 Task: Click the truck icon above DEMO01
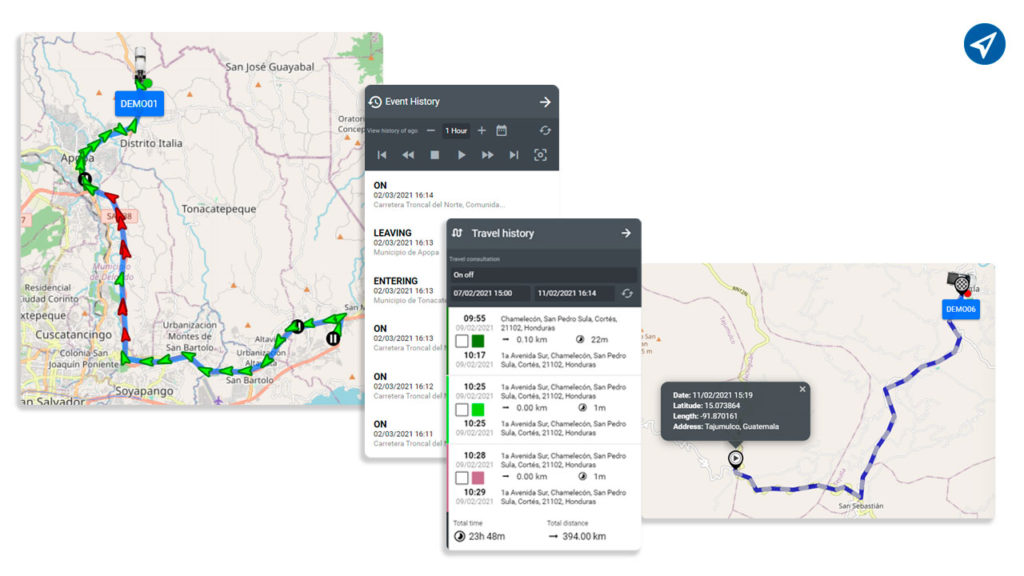point(140,62)
